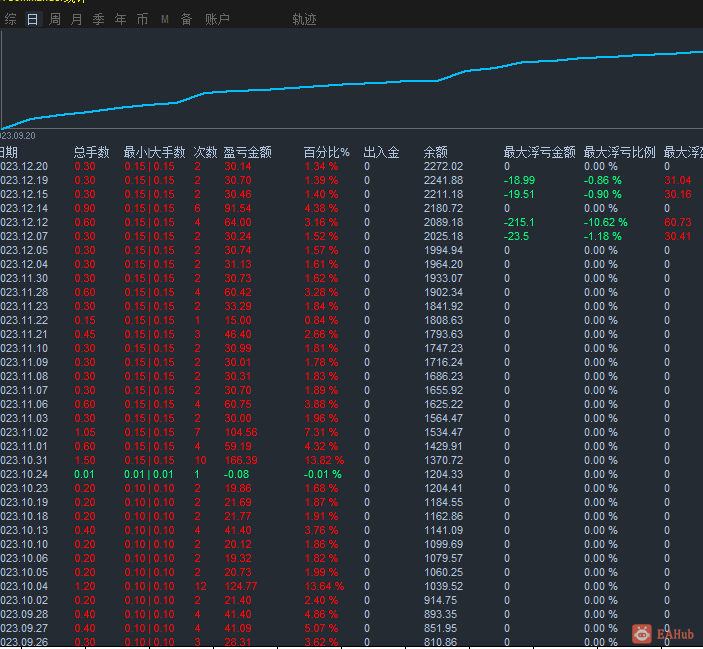This screenshot has height=649, width=703.
Task: Click the 日期 column header
Action: 9,152
